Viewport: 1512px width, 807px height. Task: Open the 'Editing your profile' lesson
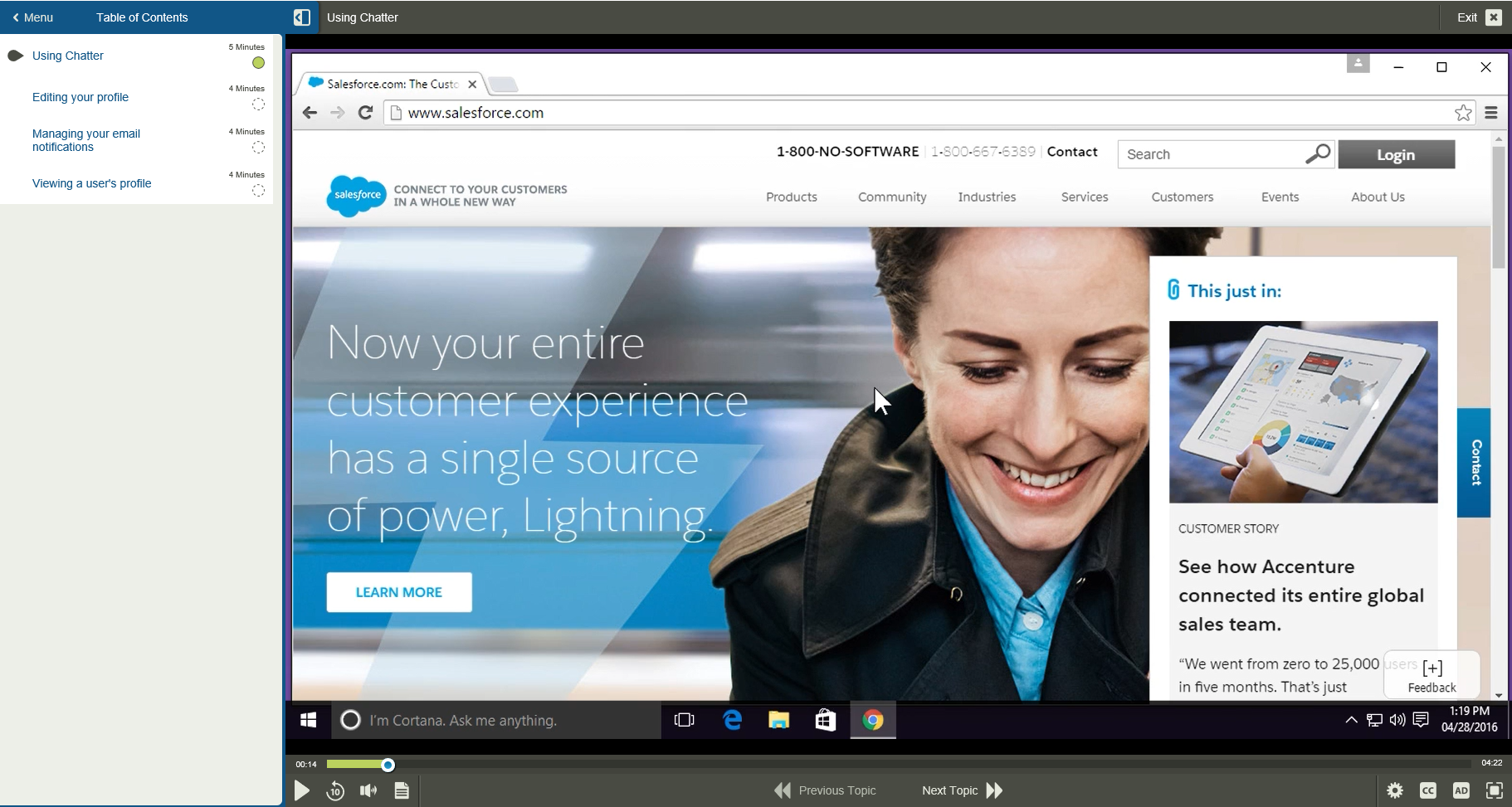click(x=80, y=97)
